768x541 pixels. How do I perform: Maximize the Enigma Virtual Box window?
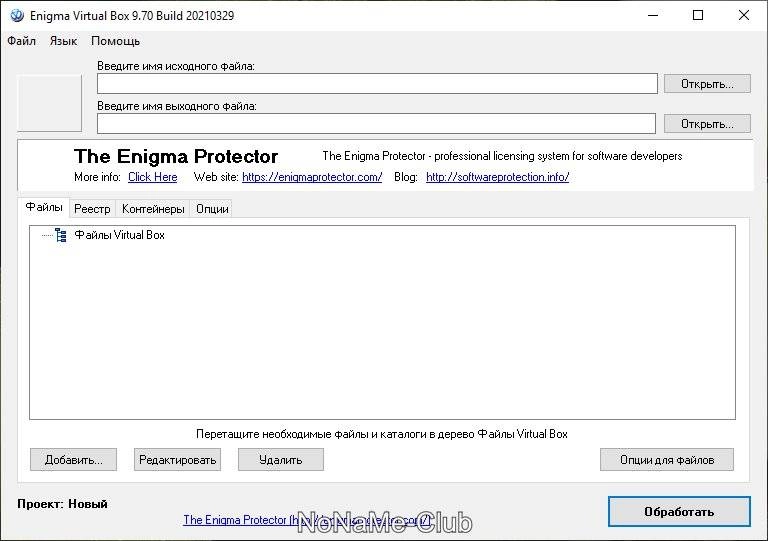[698, 15]
